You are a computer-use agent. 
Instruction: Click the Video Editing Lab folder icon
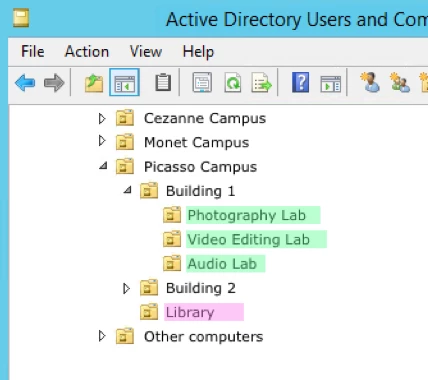pos(172,239)
